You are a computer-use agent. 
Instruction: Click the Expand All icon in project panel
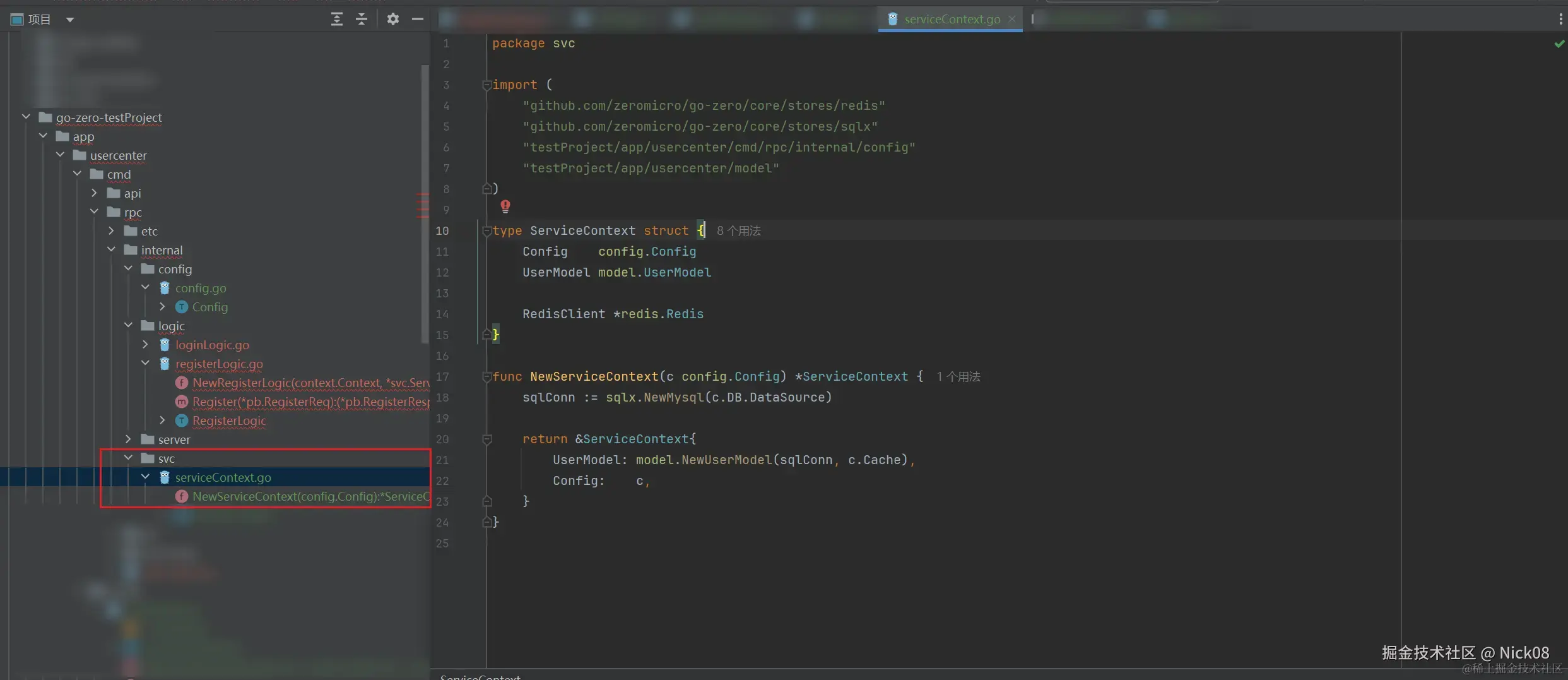point(337,19)
